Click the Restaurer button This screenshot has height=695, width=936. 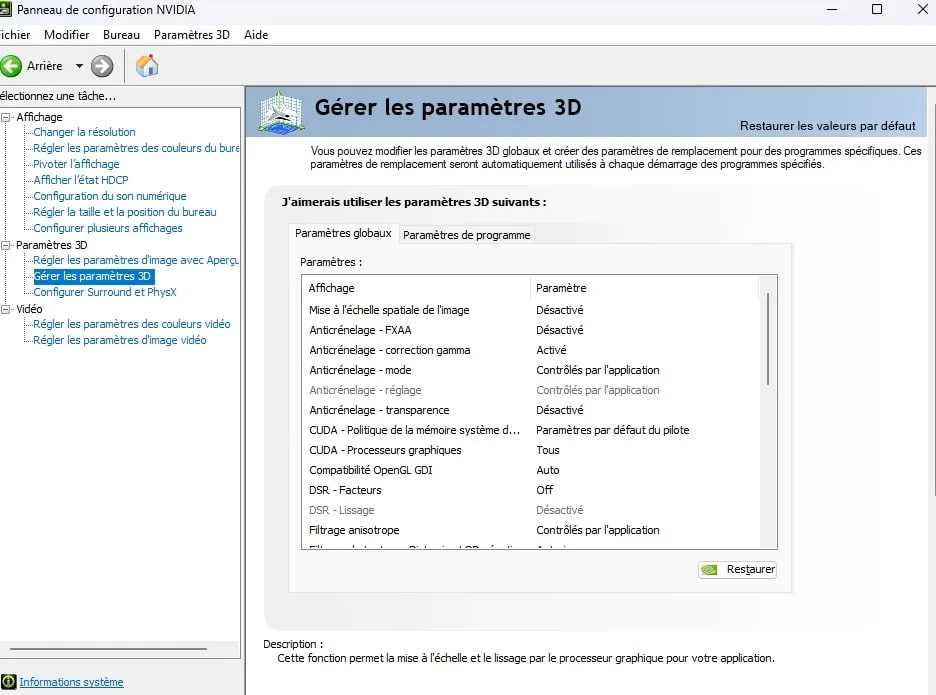[x=737, y=570]
